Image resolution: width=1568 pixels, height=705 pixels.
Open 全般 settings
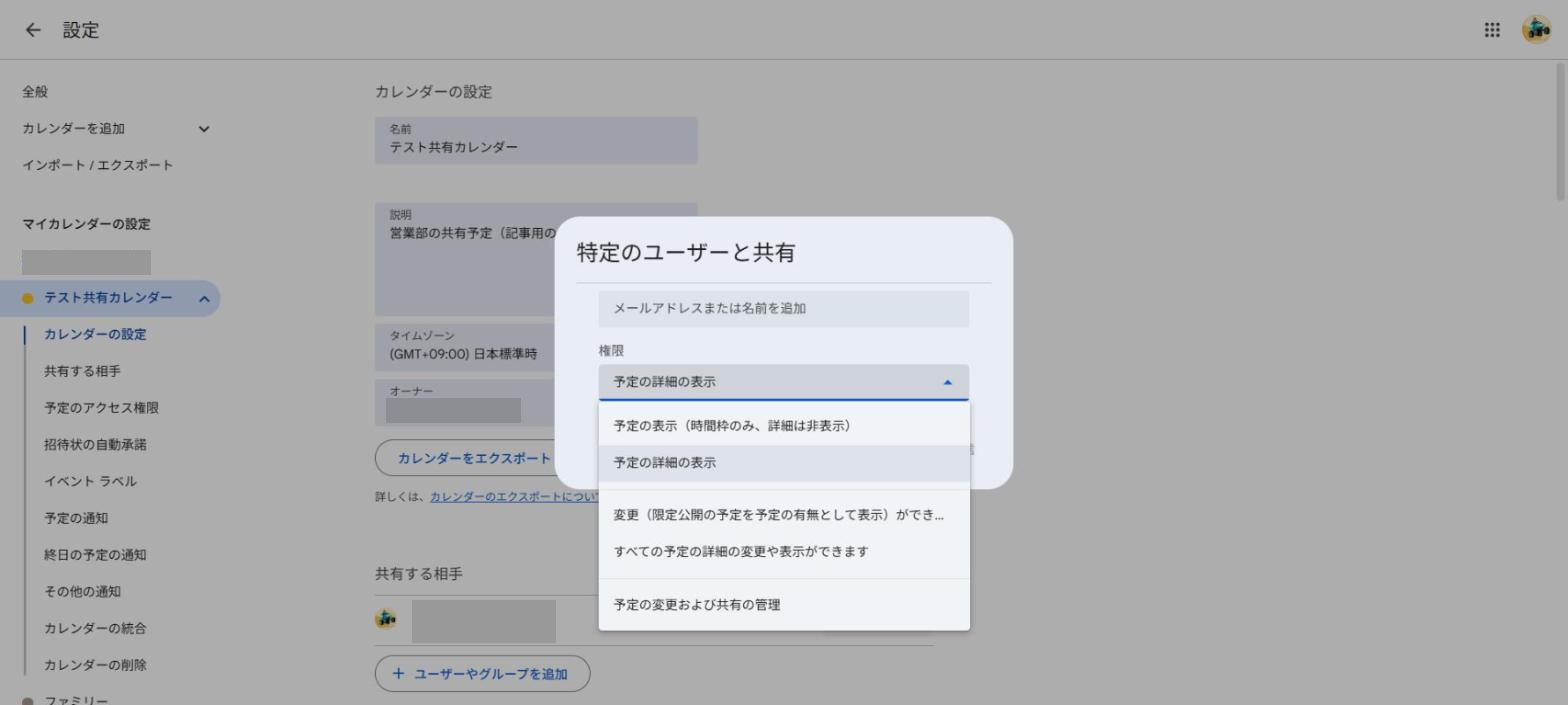pyautogui.click(x=35, y=92)
